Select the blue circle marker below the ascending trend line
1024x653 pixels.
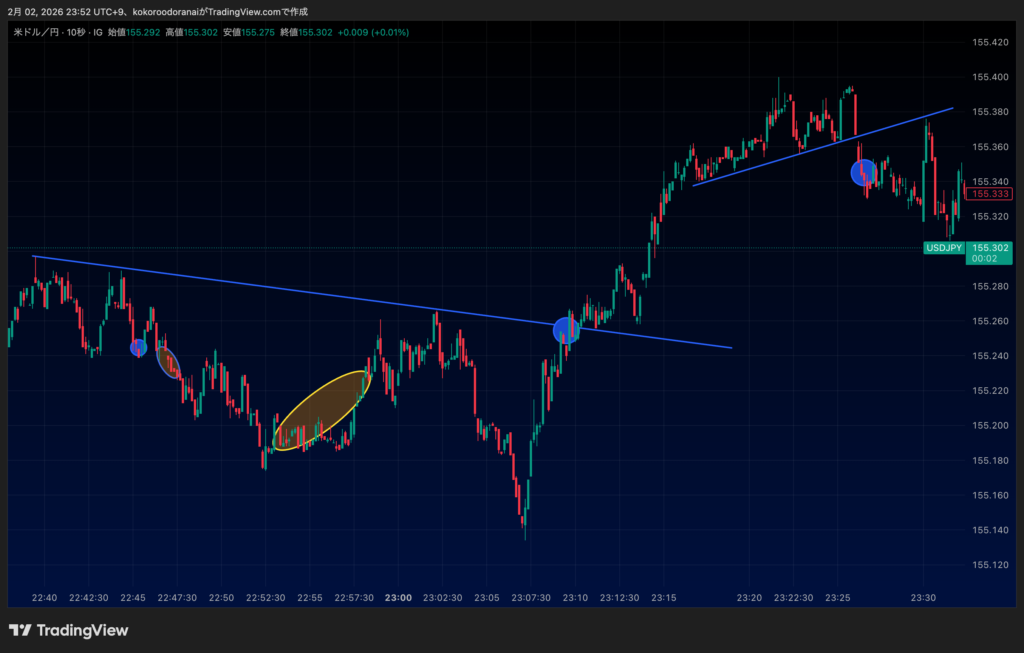[863, 172]
